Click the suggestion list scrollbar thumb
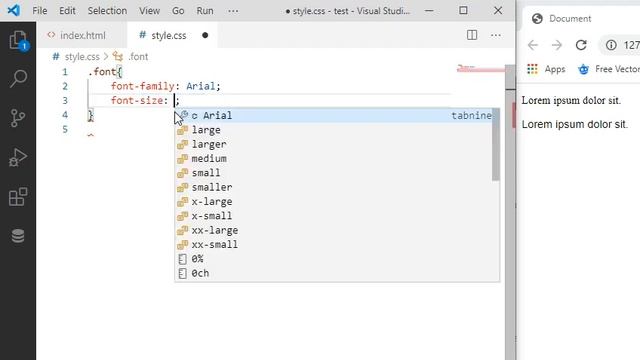The image size is (640, 360). pos(496,144)
